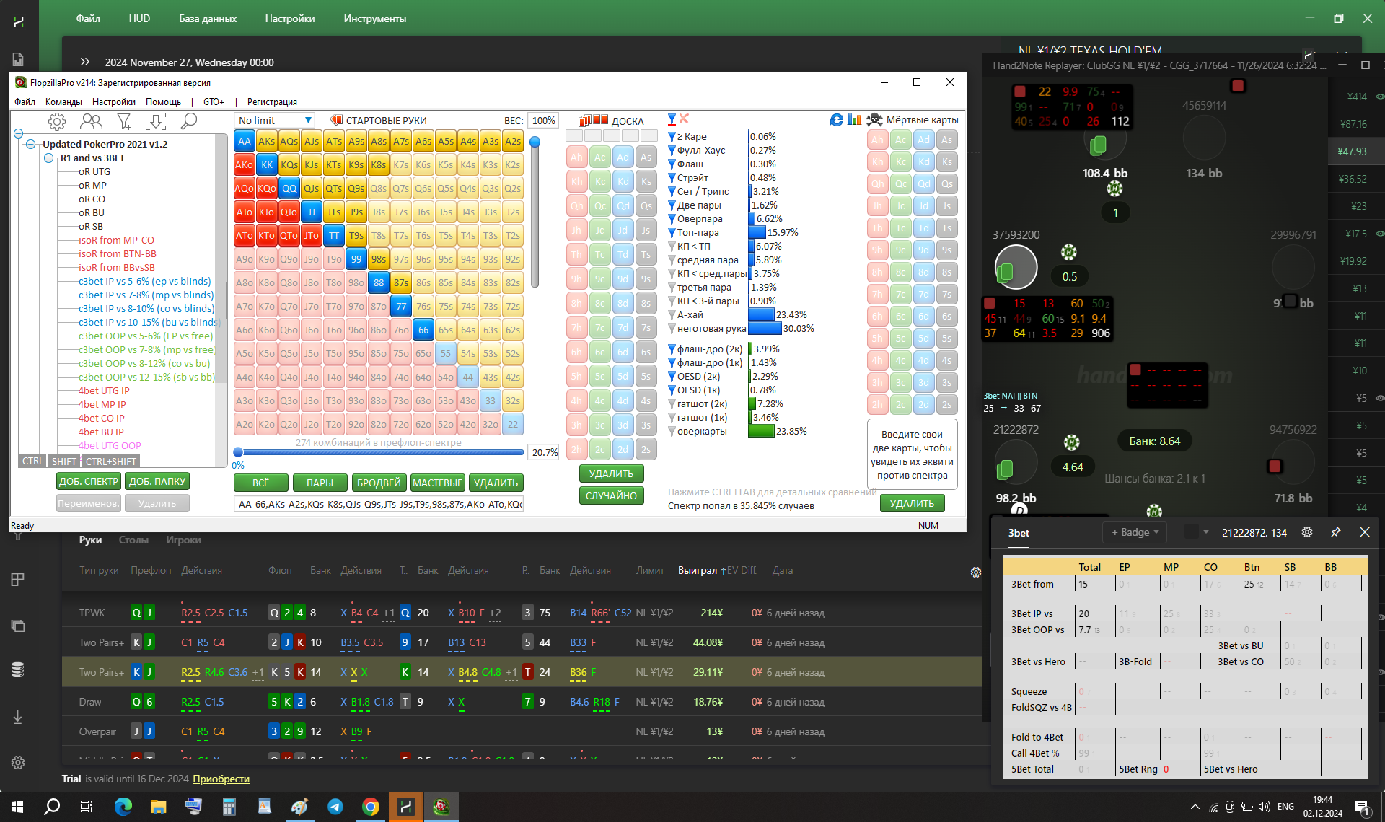Click the two-people icon in Flopzilla toolbar
The width and height of the screenshot is (1385, 822).
pos(91,121)
